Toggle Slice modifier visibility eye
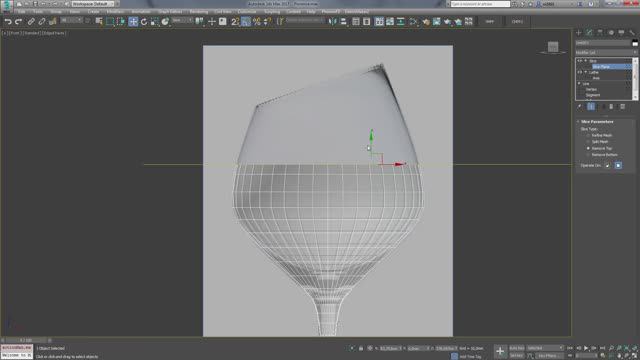Viewport: 640px width, 360px height. [579, 61]
